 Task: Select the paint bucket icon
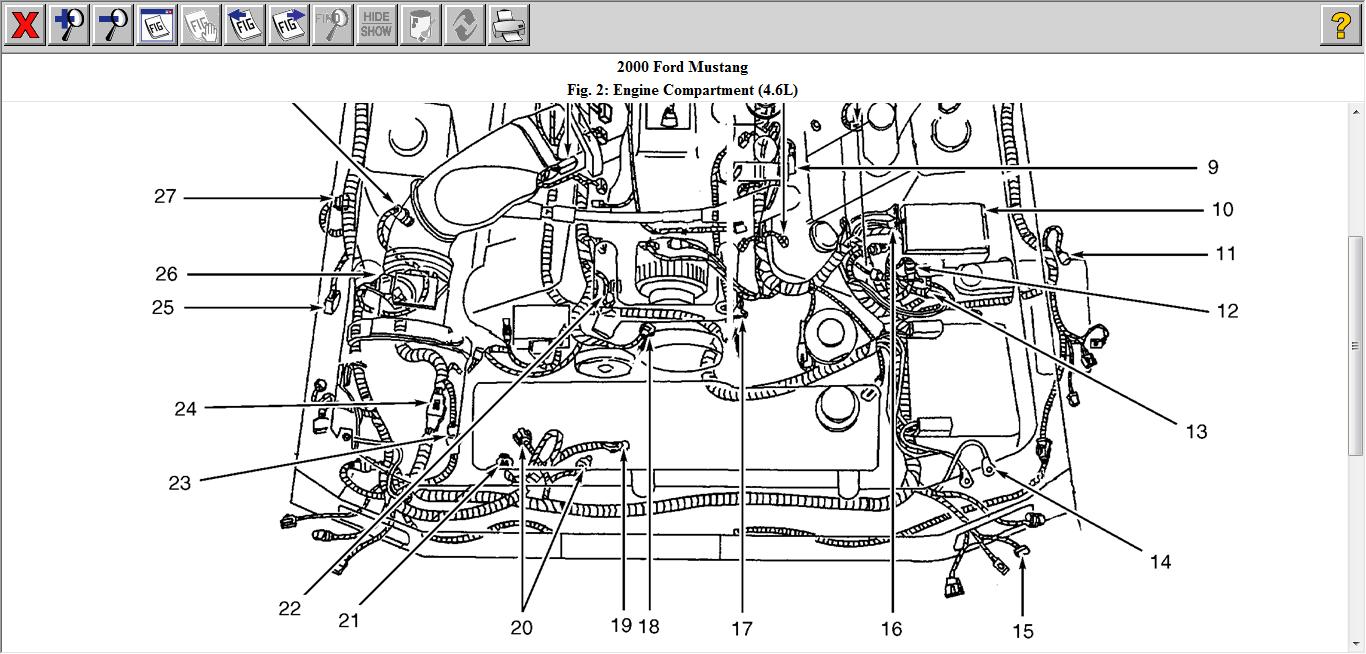coord(421,25)
